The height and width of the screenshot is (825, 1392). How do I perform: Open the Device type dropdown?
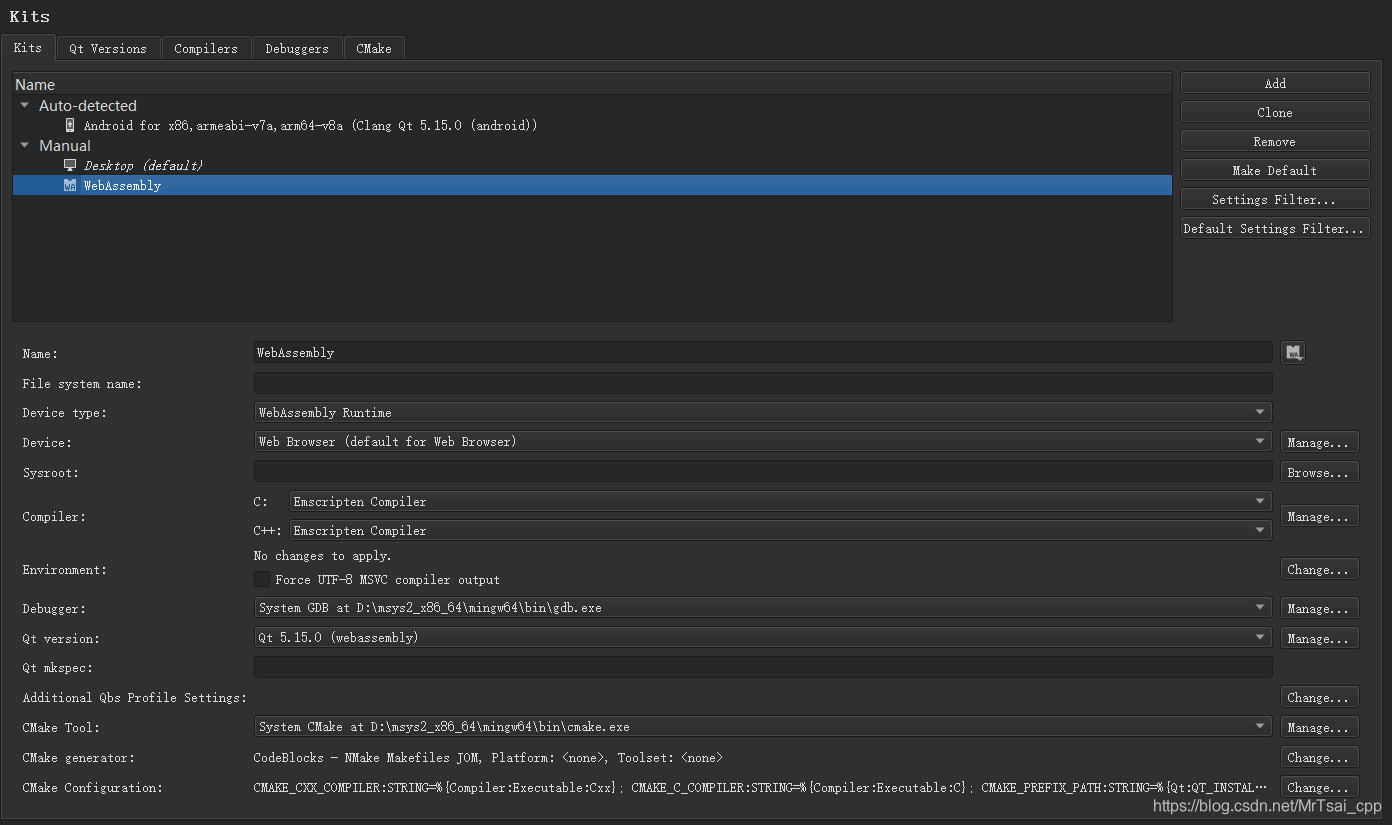763,412
